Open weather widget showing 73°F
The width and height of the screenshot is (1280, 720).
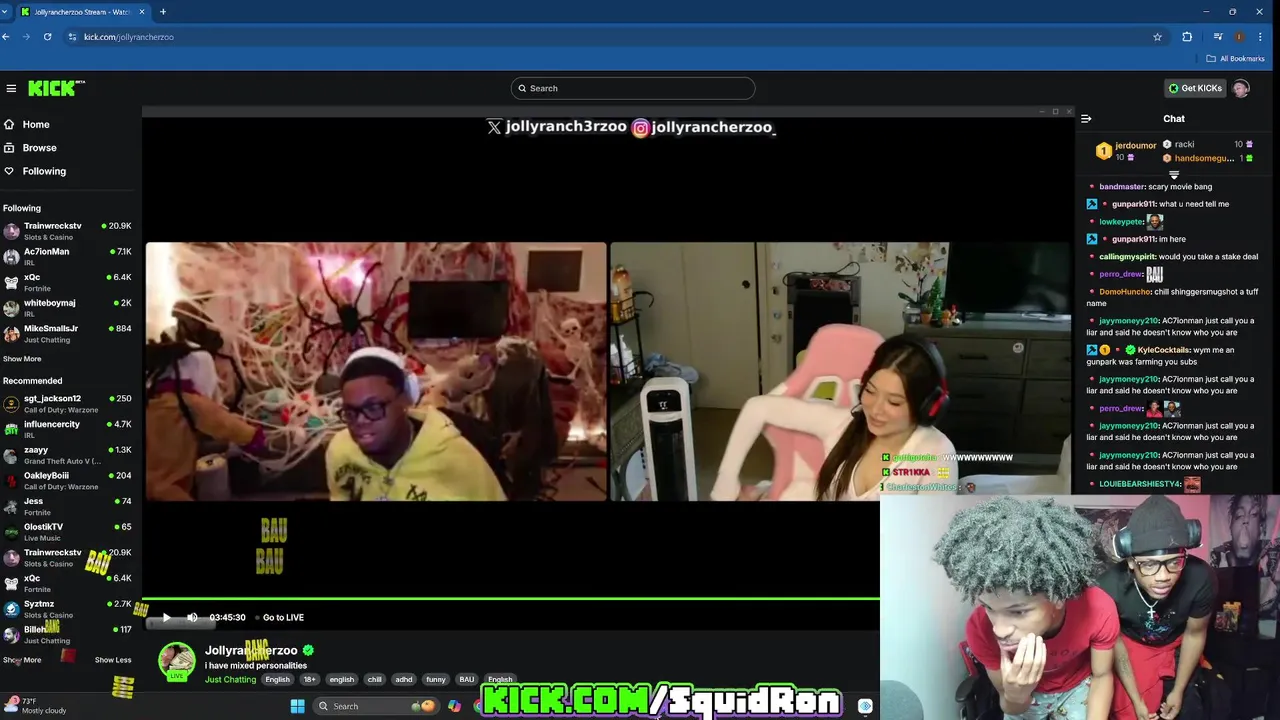(36, 706)
